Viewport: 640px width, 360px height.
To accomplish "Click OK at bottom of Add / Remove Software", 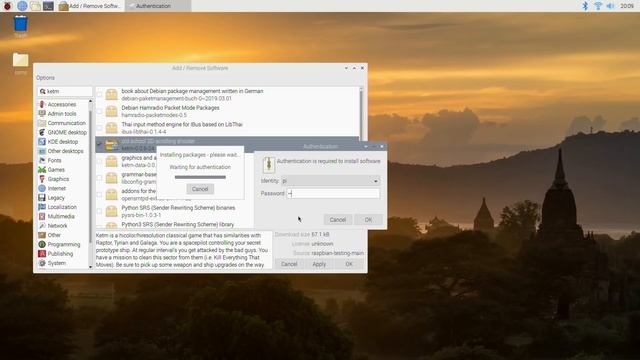I will 349,264.
